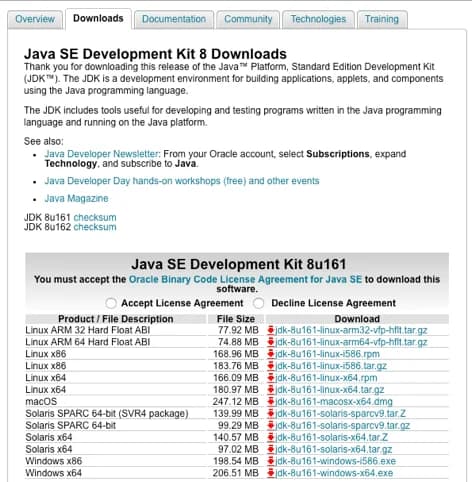Open the Documentation tab
Viewport: 472px width, 482px height.
174,19
